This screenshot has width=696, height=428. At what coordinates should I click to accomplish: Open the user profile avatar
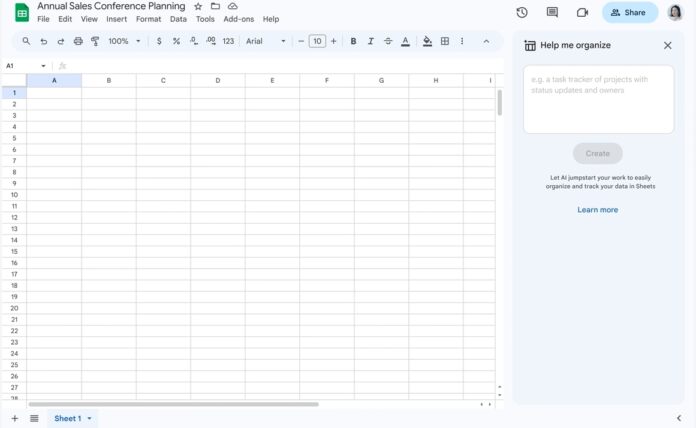coord(675,12)
